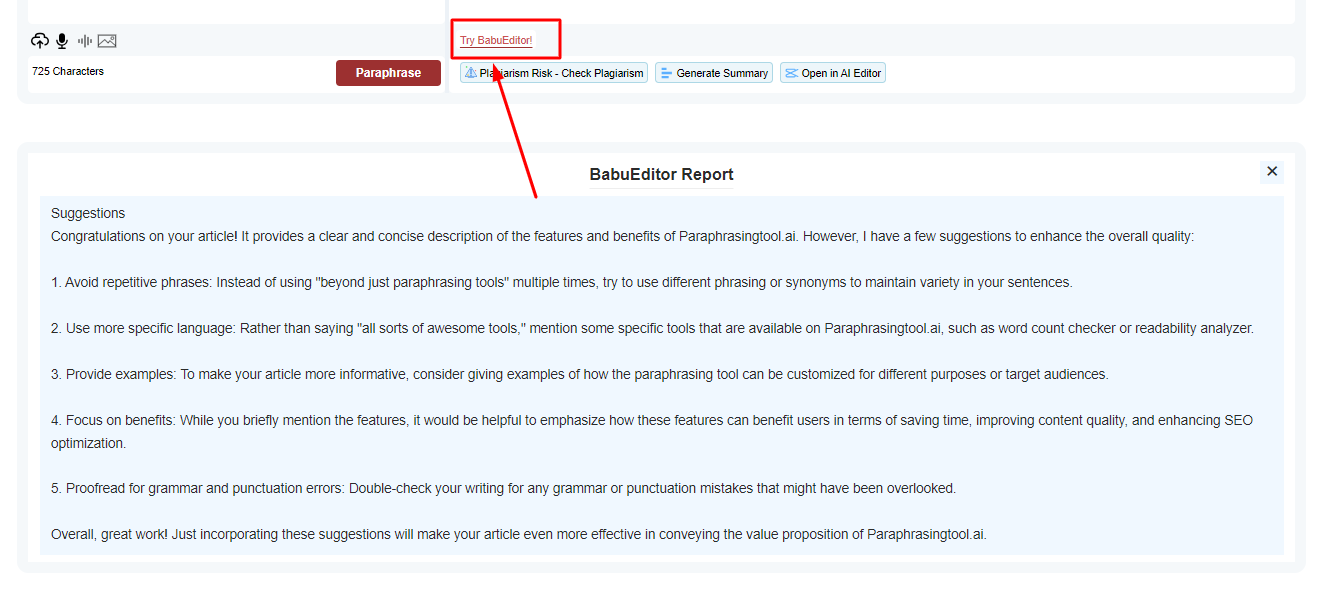Click the Generate Summary button

coord(714,73)
